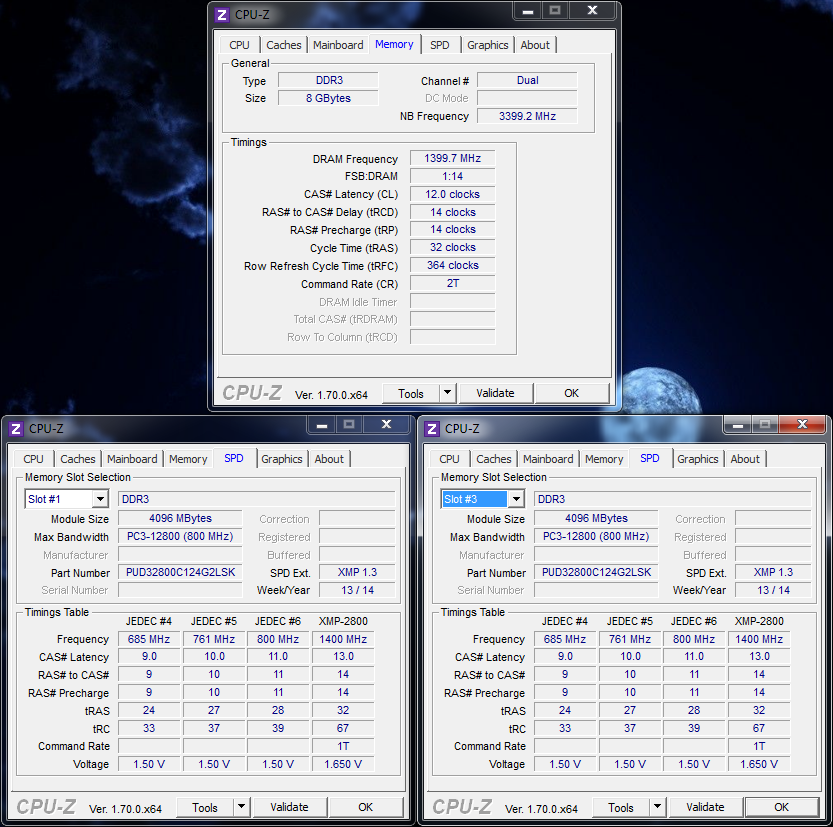833x827 pixels.
Task: Open Mainboard tab in top Memory window
Action: 338,45
